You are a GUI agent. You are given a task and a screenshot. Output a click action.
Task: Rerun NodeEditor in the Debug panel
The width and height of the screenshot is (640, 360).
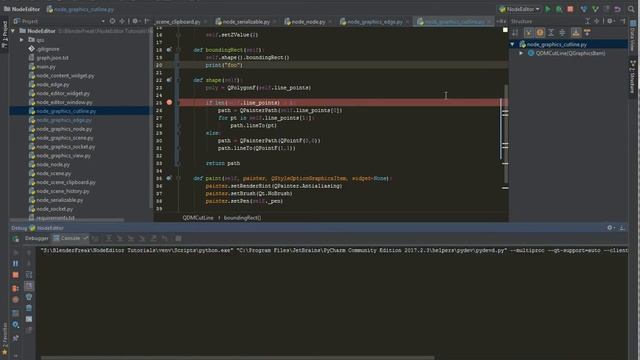[16, 238]
